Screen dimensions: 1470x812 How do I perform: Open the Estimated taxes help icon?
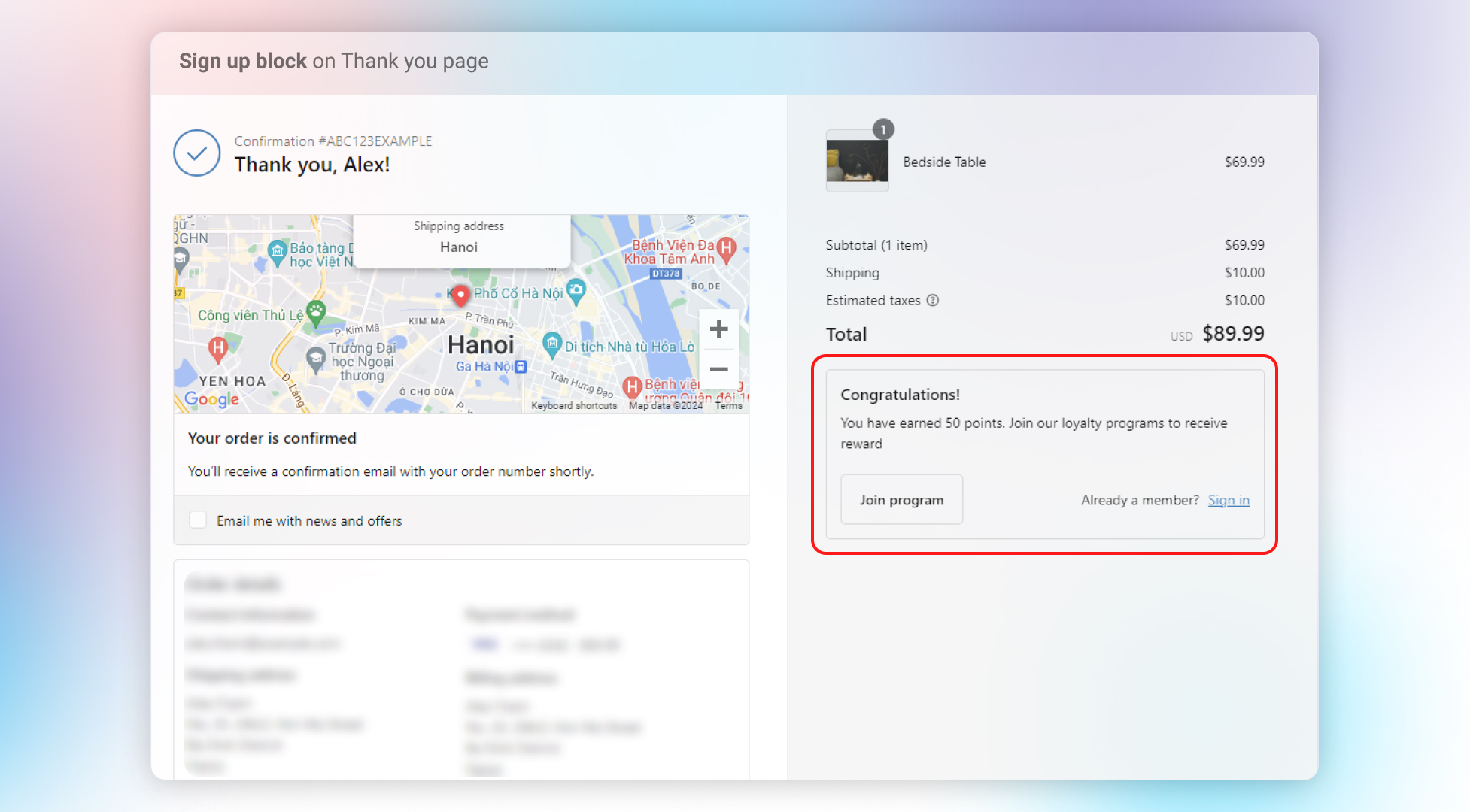click(933, 300)
